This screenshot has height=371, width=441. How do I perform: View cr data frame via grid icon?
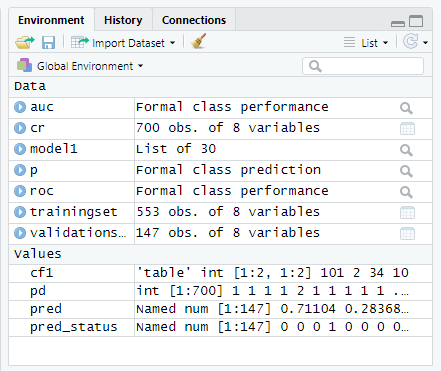click(x=407, y=129)
